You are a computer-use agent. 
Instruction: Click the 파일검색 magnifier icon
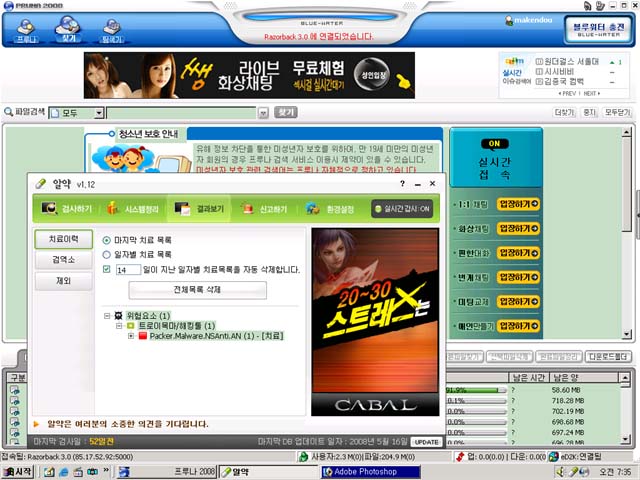tap(8, 111)
